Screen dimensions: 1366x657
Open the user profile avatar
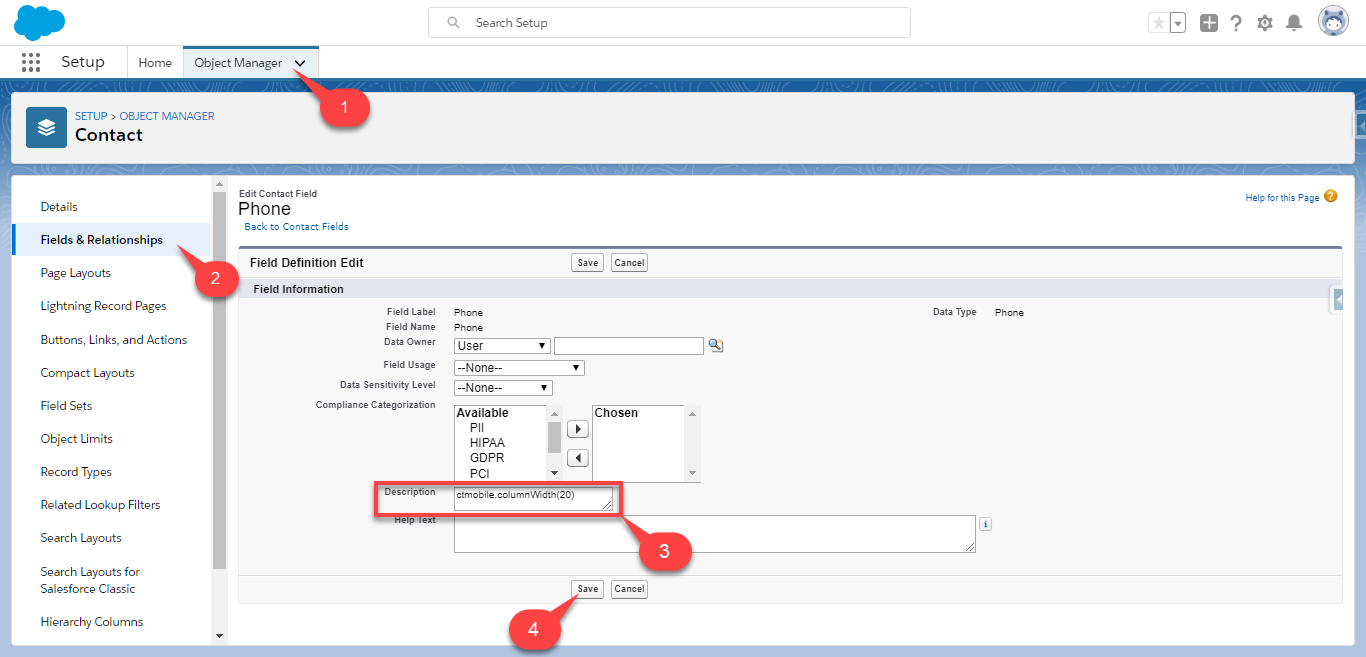coord(1333,21)
